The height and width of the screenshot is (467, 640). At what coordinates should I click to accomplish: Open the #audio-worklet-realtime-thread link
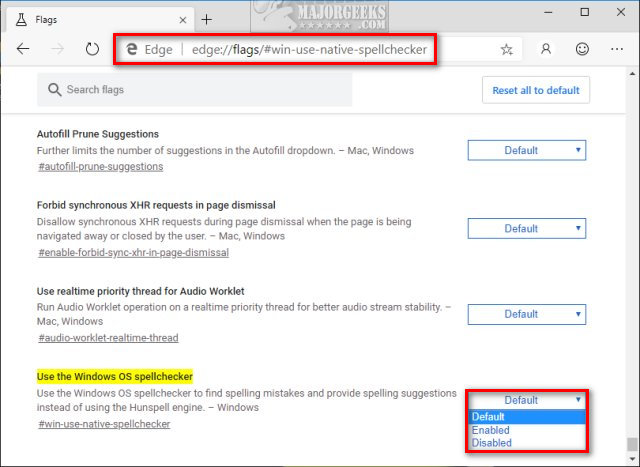(x=108, y=338)
